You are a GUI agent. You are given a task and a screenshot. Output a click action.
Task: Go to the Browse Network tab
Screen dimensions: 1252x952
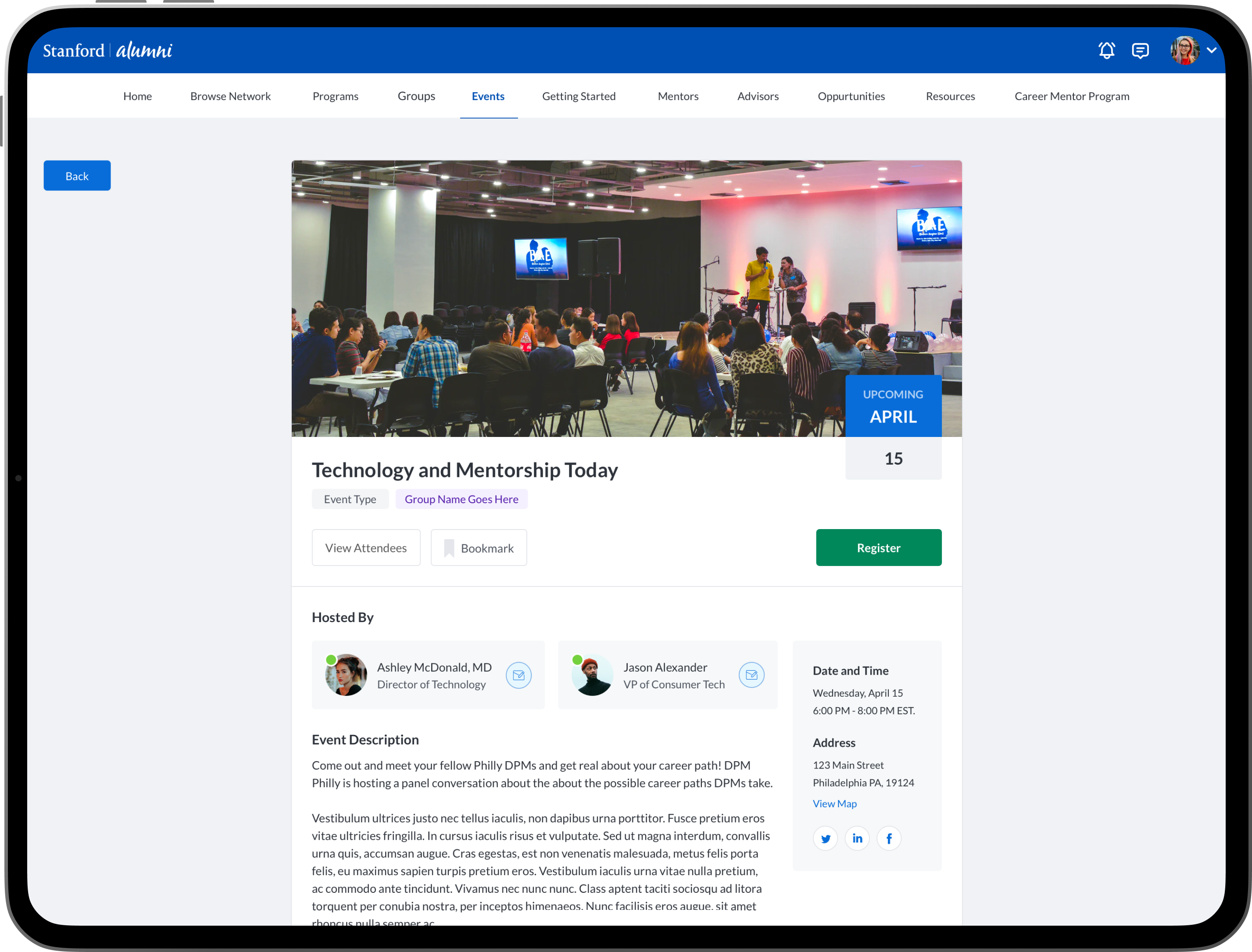(x=231, y=97)
